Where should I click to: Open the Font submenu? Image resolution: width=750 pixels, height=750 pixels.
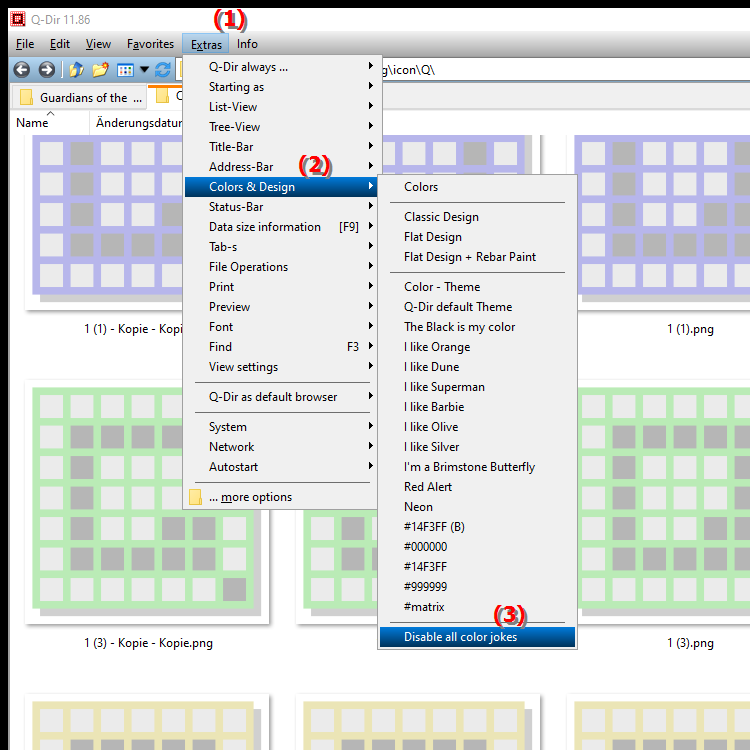point(281,327)
